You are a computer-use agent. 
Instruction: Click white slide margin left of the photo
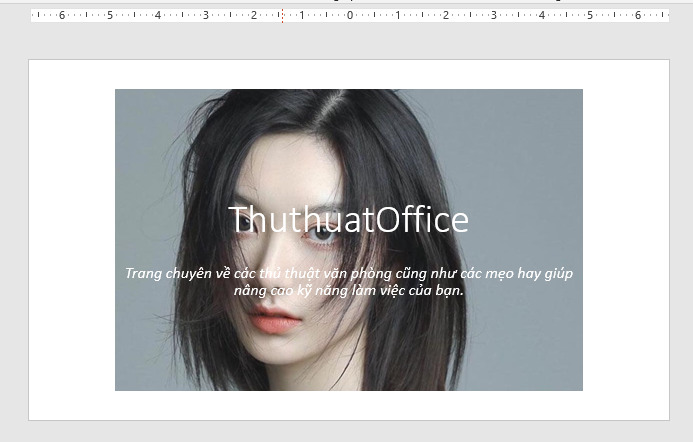(x=72, y=240)
